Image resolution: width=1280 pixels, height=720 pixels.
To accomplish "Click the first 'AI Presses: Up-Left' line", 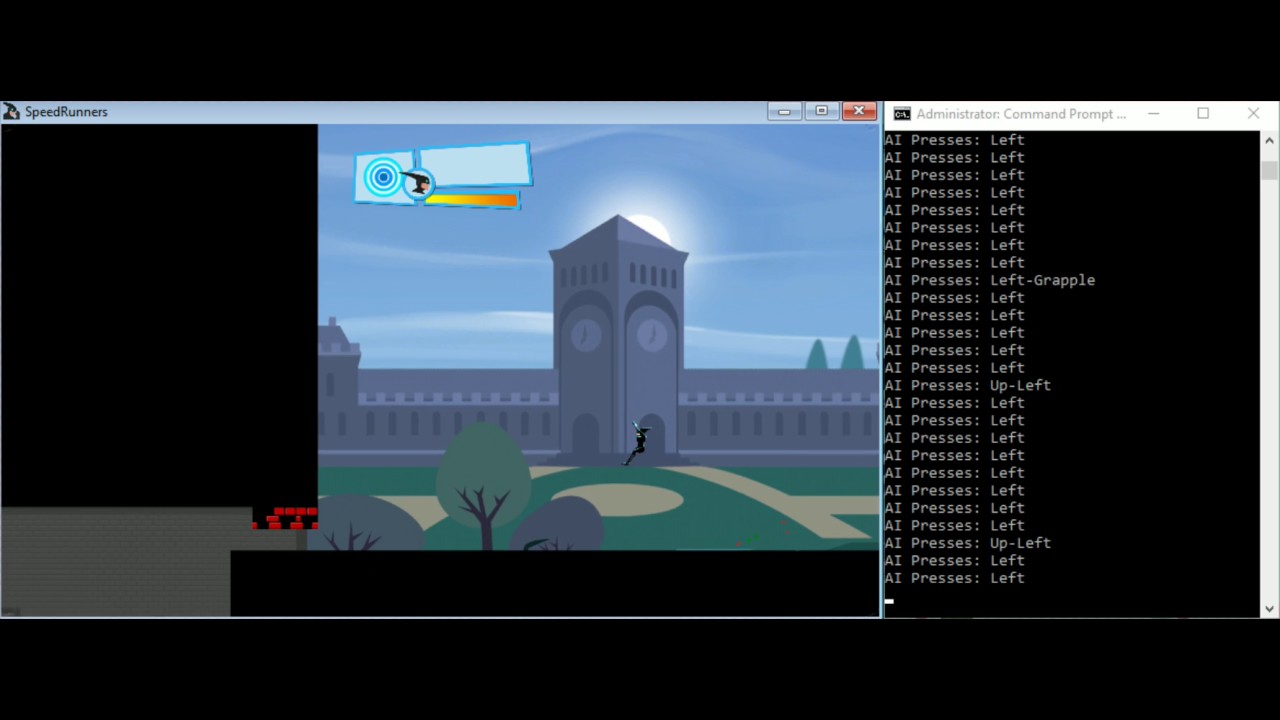I will click(967, 385).
